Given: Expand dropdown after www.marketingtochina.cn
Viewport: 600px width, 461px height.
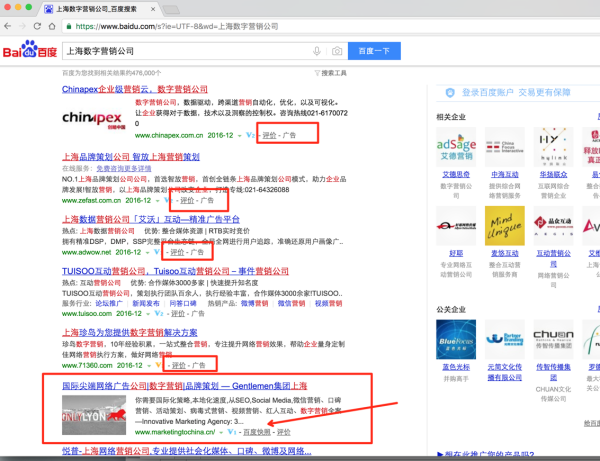Looking at the screenshot, I should coord(221,432).
